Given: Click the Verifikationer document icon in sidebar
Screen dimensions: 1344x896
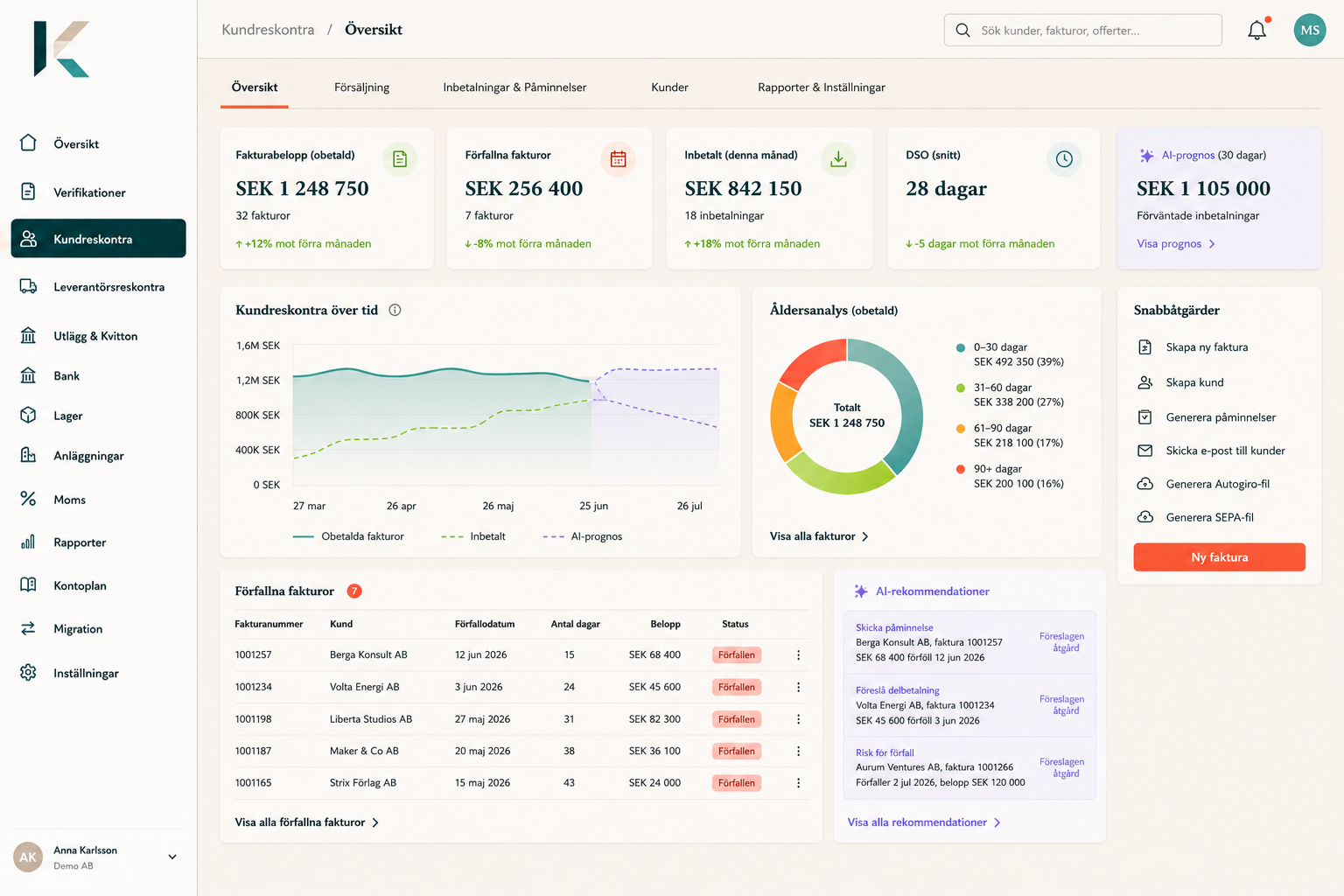Looking at the screenshot, I should tap(28, 192).
